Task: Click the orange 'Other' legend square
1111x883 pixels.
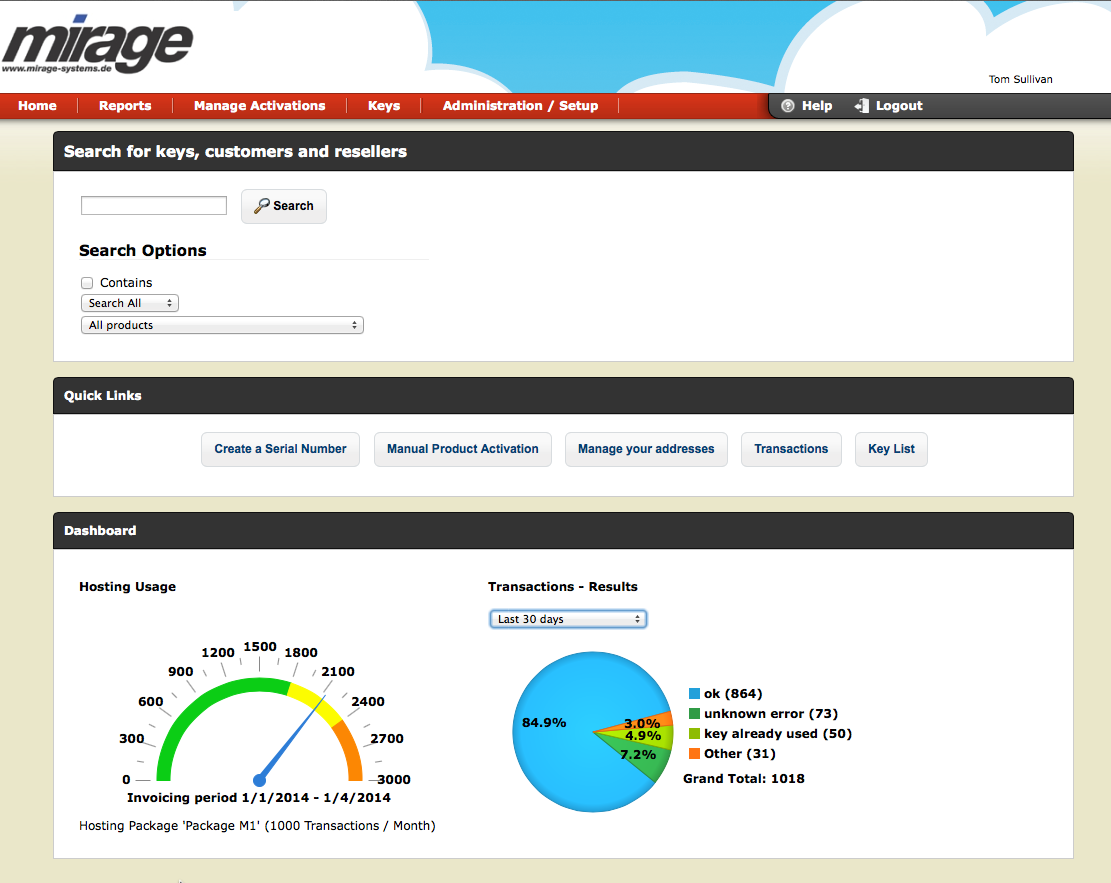Action: pos(694,754)
